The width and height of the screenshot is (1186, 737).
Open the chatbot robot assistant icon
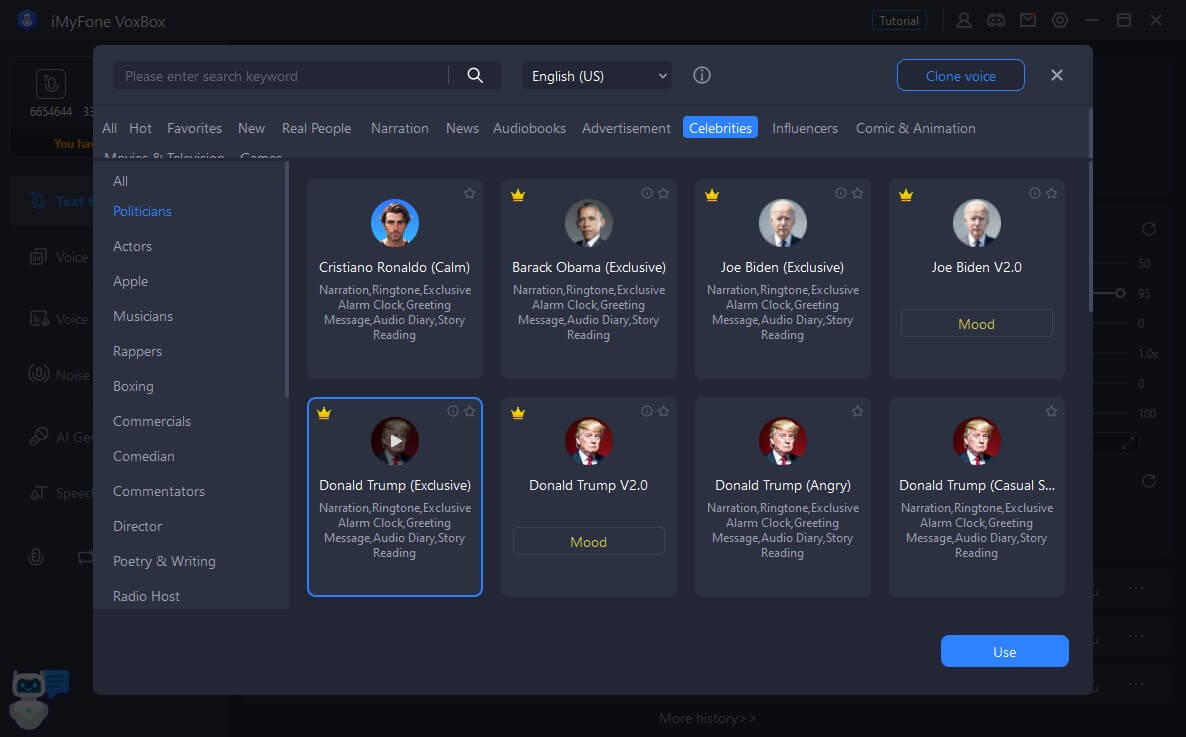tap(38, 698)
